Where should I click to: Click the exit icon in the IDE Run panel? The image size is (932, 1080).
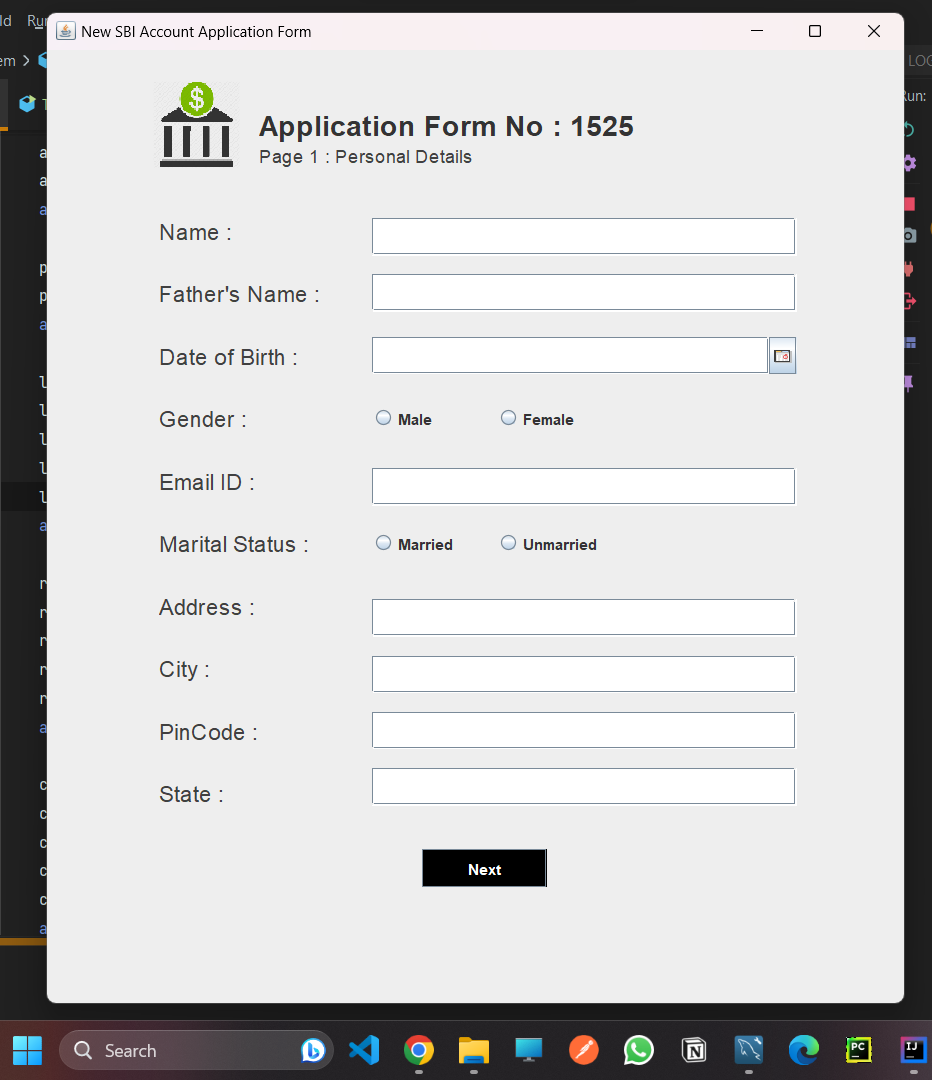point(909,301)
